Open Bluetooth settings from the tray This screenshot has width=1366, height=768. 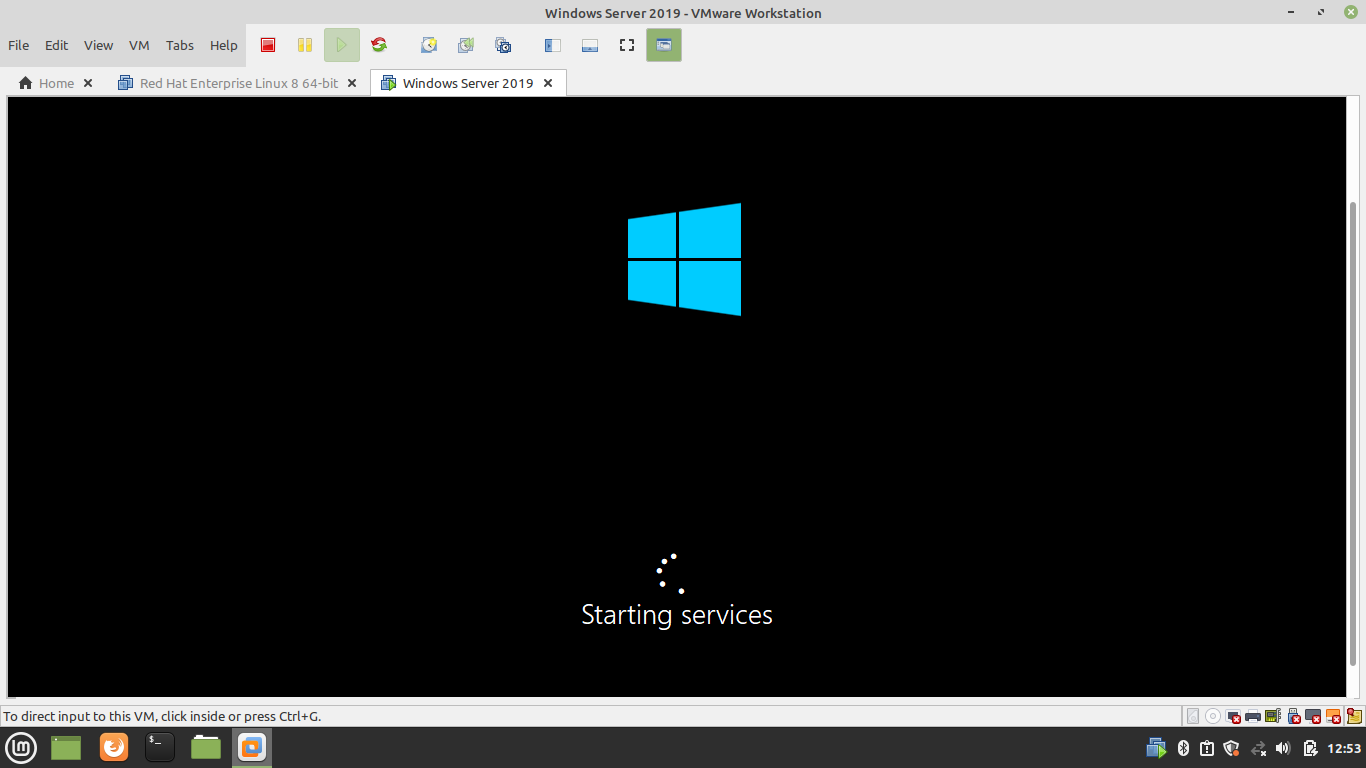(x=1183, y=748)
